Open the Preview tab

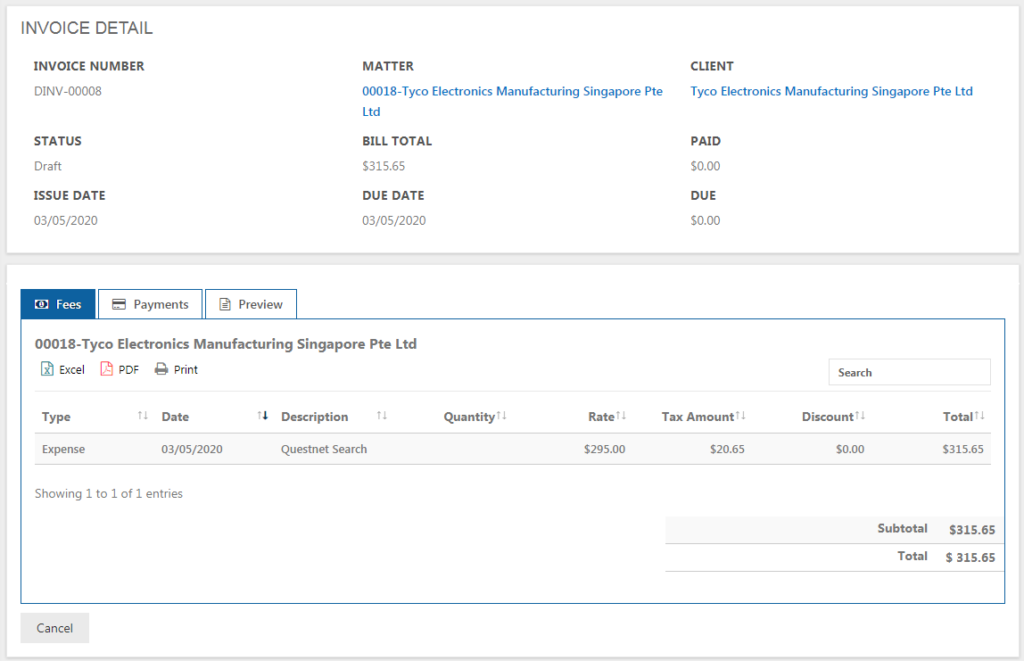[251, 304]
